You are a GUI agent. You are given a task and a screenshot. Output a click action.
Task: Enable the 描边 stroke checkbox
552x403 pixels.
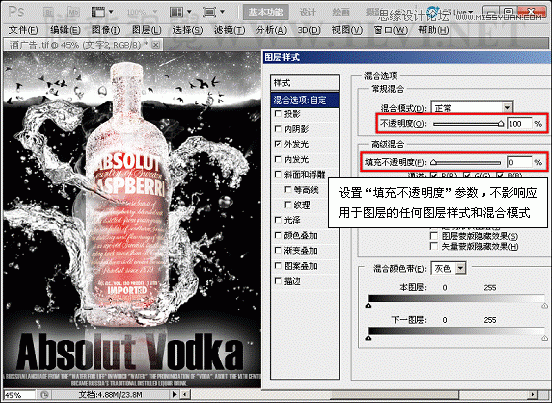pos(278,281)
